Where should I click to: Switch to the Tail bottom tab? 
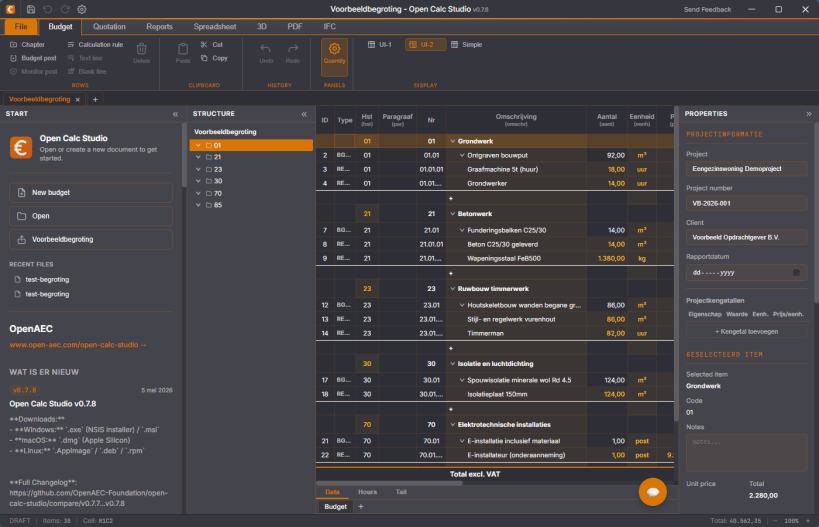click(x=401, y=492)
